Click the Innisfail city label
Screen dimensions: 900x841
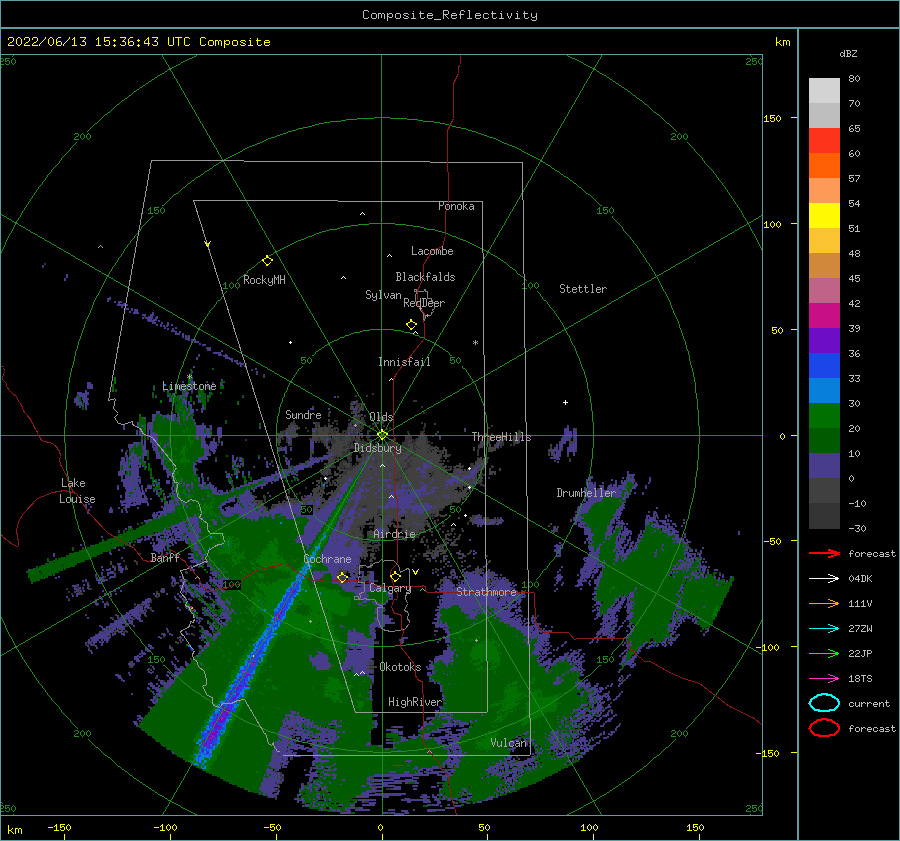[404, 362]
